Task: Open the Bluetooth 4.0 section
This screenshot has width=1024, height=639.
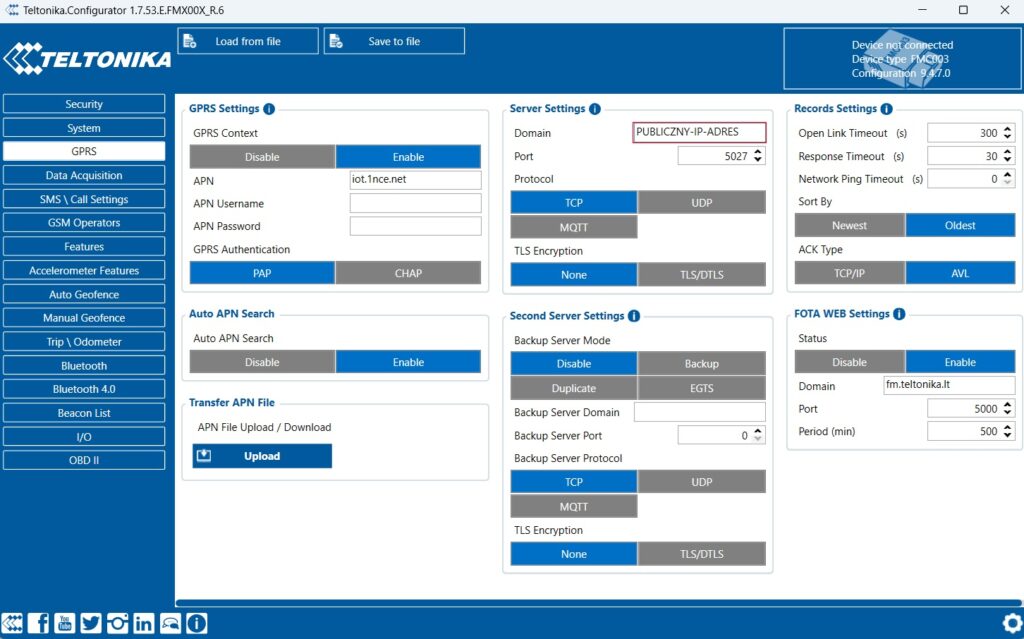Action: click(x=84, y=389)
